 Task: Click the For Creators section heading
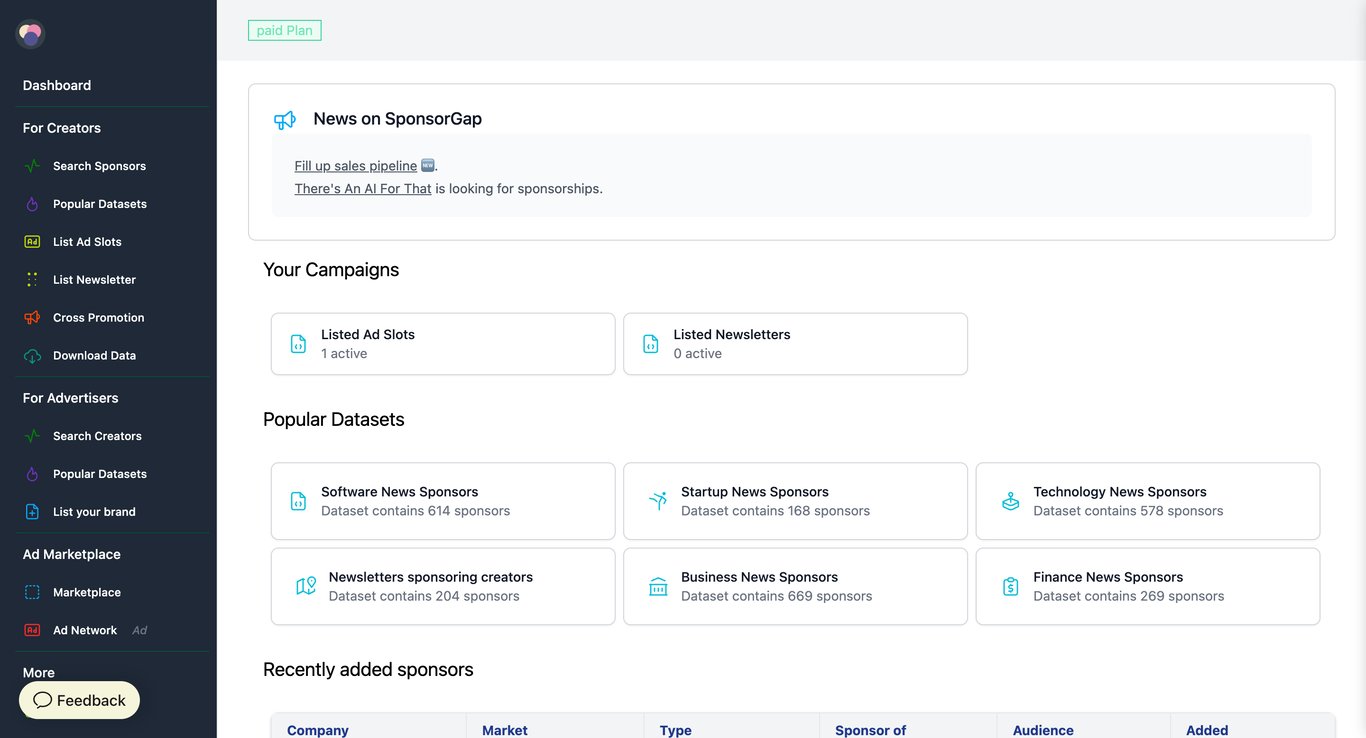[62, 128]
